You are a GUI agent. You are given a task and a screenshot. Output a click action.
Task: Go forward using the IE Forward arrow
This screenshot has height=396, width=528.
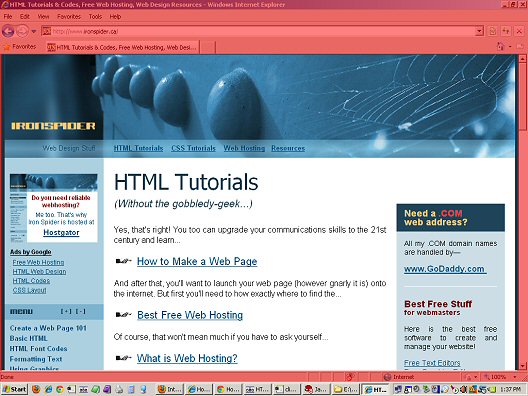[x=23, y=32]
